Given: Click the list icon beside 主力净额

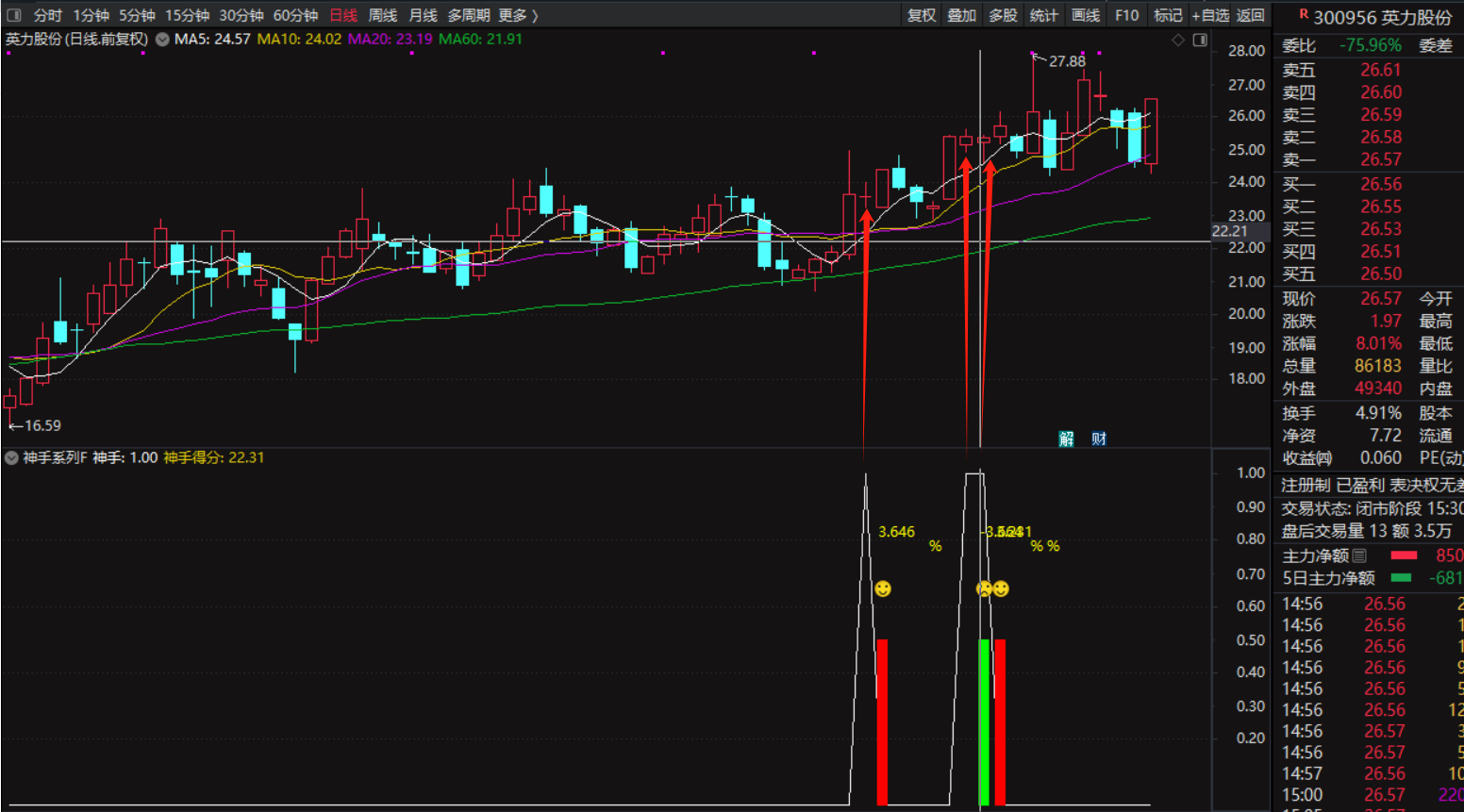Looking at the screenshot, I should 1359,555.
